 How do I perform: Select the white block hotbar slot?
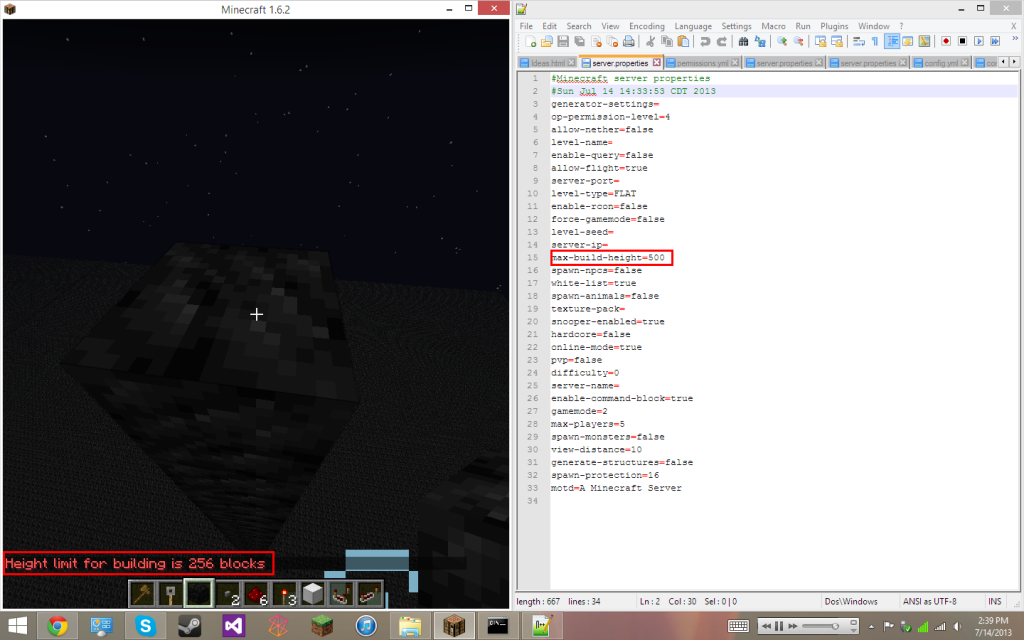[x=313, y=594]
